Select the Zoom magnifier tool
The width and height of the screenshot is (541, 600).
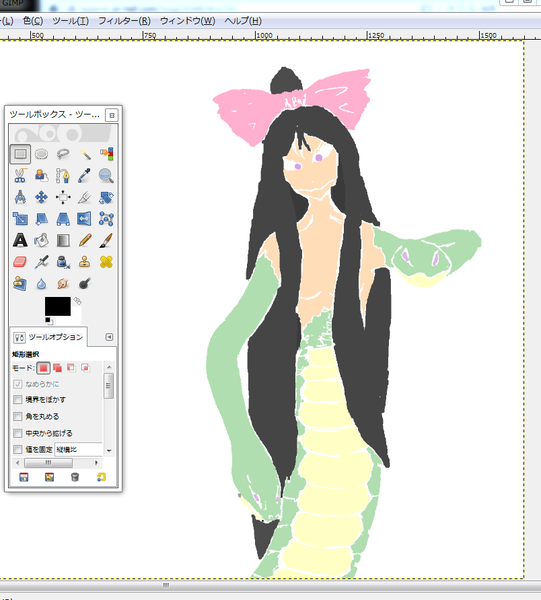pos(106,176)
